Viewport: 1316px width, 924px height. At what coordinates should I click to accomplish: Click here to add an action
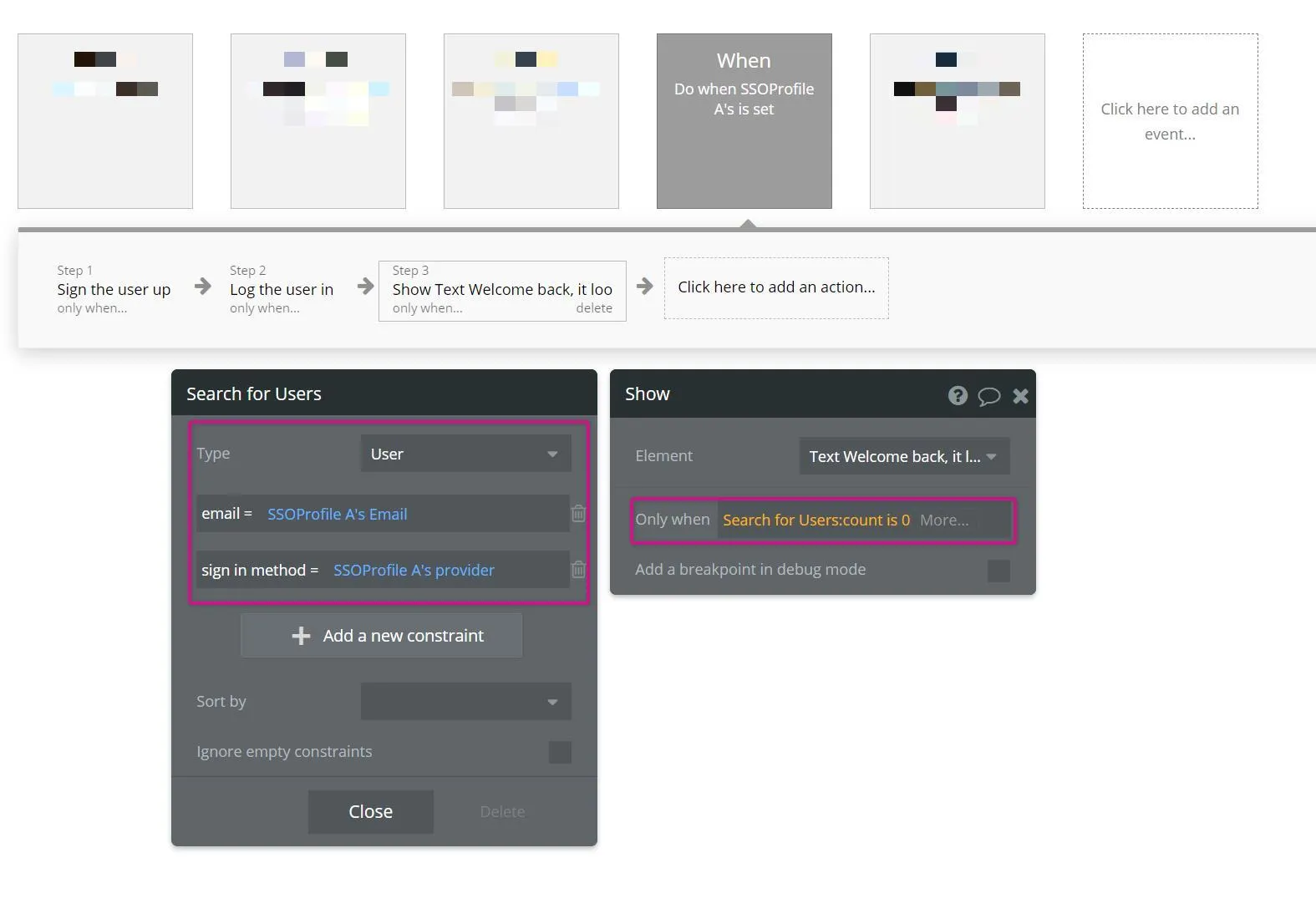point(776,287)
